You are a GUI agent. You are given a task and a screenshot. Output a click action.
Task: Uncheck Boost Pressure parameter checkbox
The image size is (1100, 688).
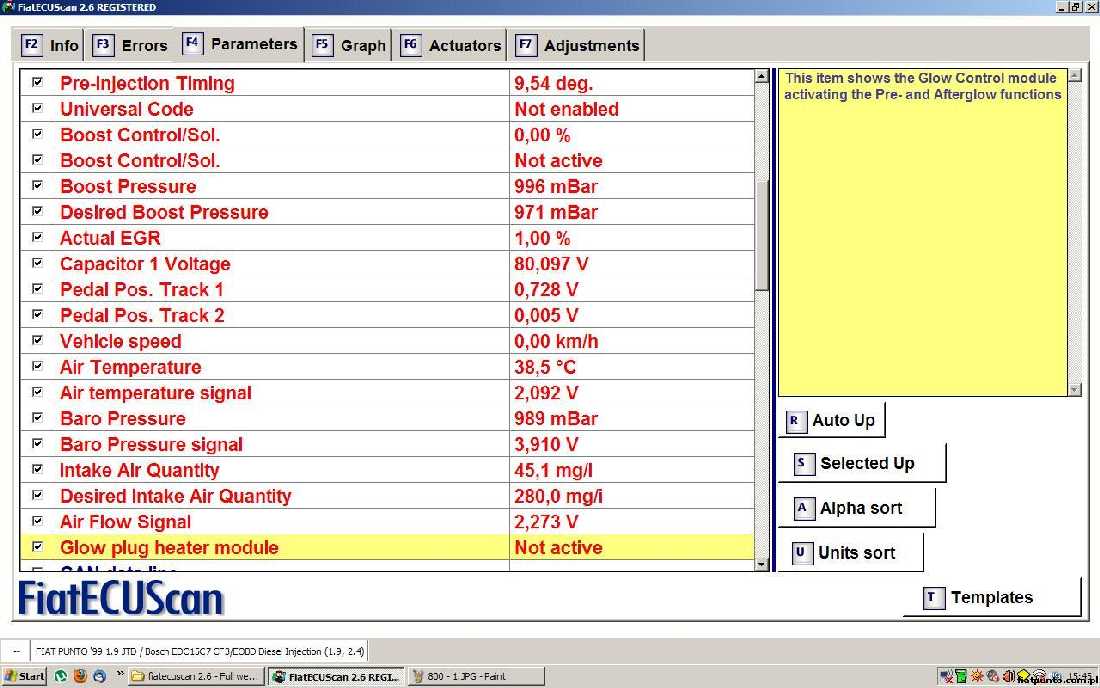(x=38, y=185)
